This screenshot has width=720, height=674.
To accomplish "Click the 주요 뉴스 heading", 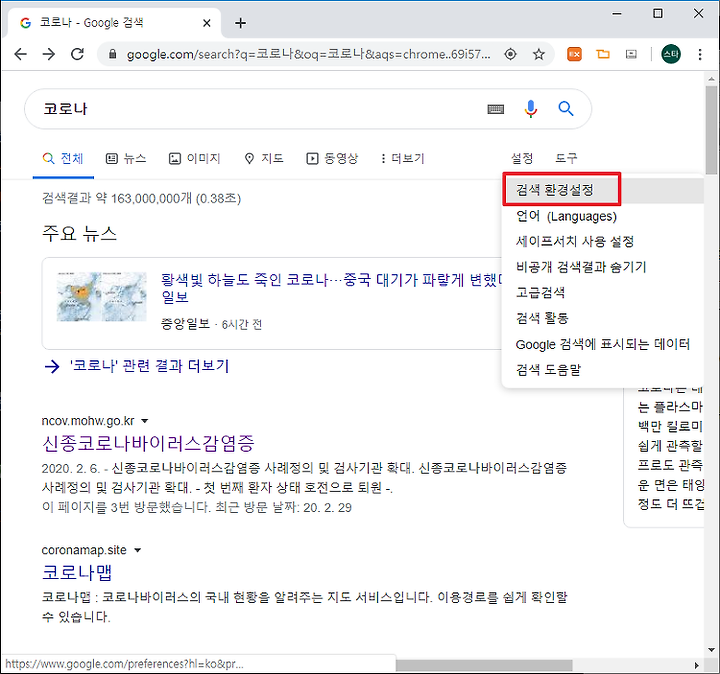I will point(79,234).
